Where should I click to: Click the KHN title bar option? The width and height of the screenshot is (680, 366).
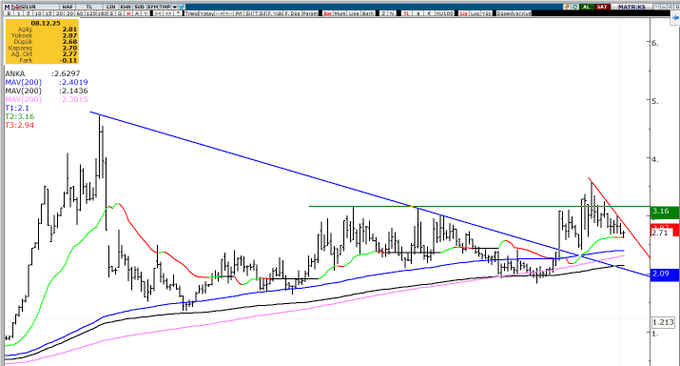pyautogui.click(x=125, y=7)
